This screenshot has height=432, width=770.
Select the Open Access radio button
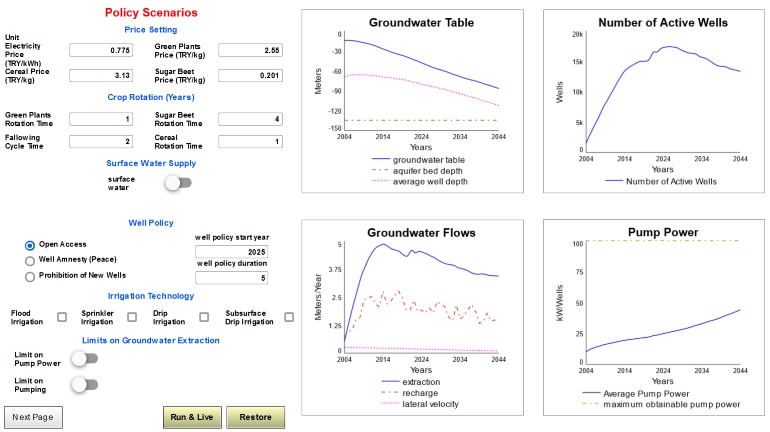30,245
